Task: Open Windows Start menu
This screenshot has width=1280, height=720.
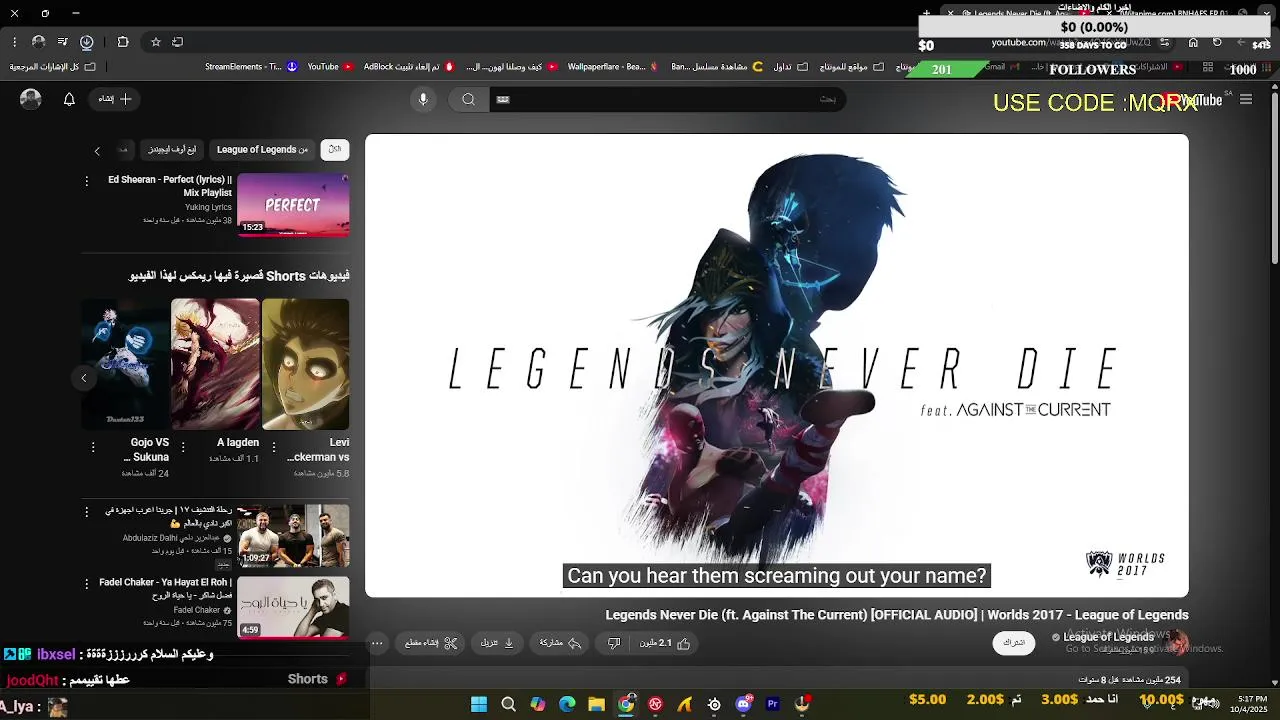Action: (x=479, y=704)
